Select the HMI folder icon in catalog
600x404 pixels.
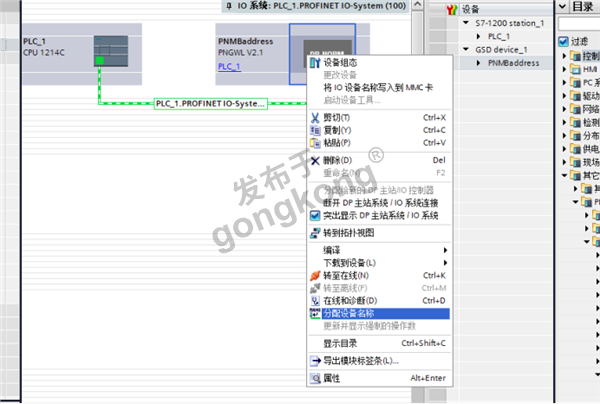point(575,69)
